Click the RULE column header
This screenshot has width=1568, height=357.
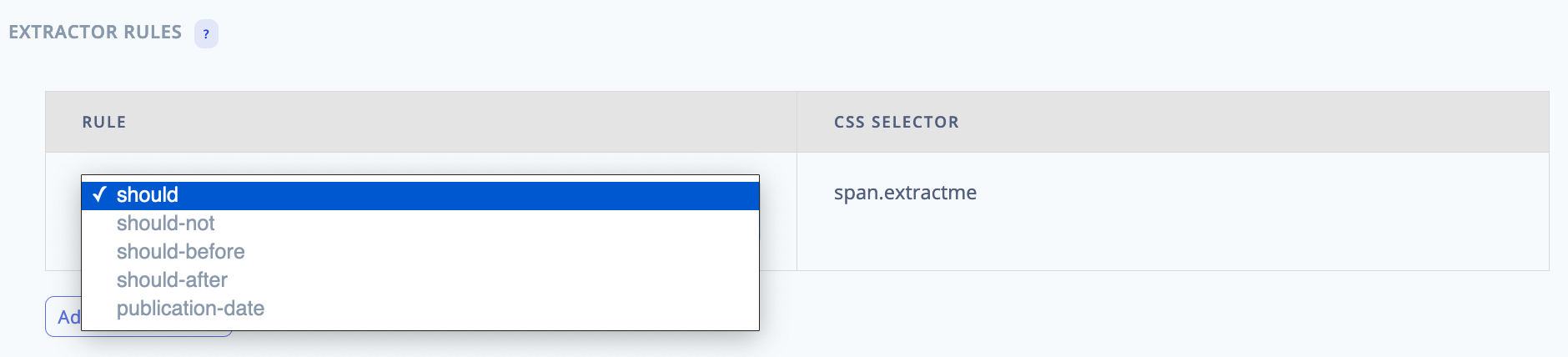point(104,122)
